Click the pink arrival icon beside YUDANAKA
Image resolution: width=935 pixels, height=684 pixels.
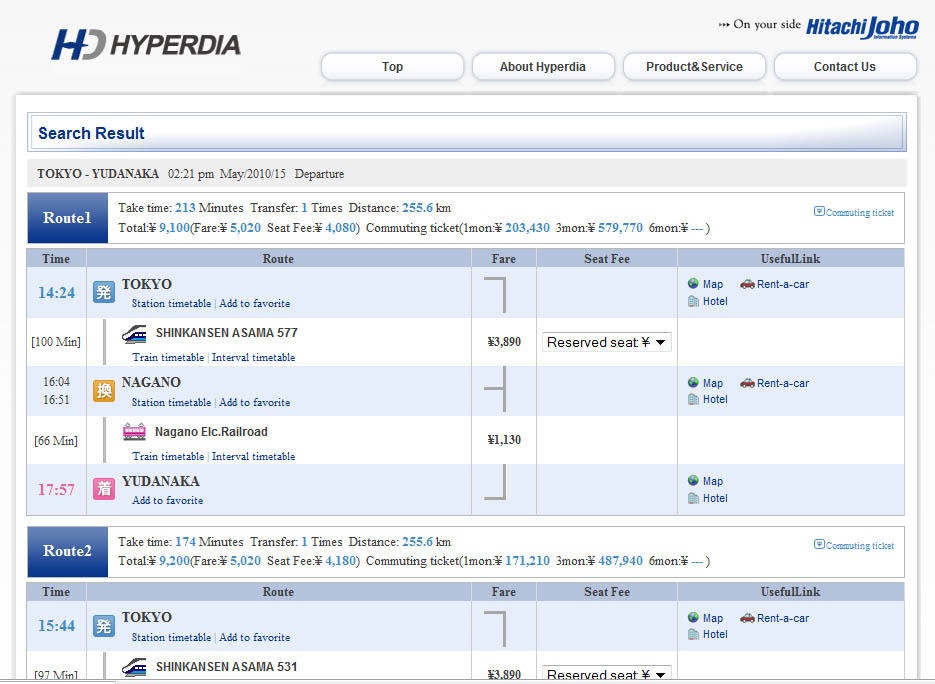pyautogui.click(x=104, y=489)
